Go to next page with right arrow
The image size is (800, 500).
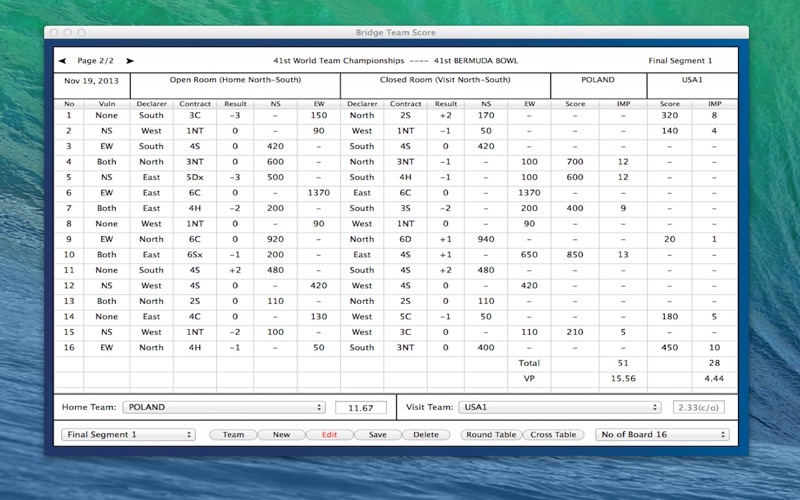point(130,61)
